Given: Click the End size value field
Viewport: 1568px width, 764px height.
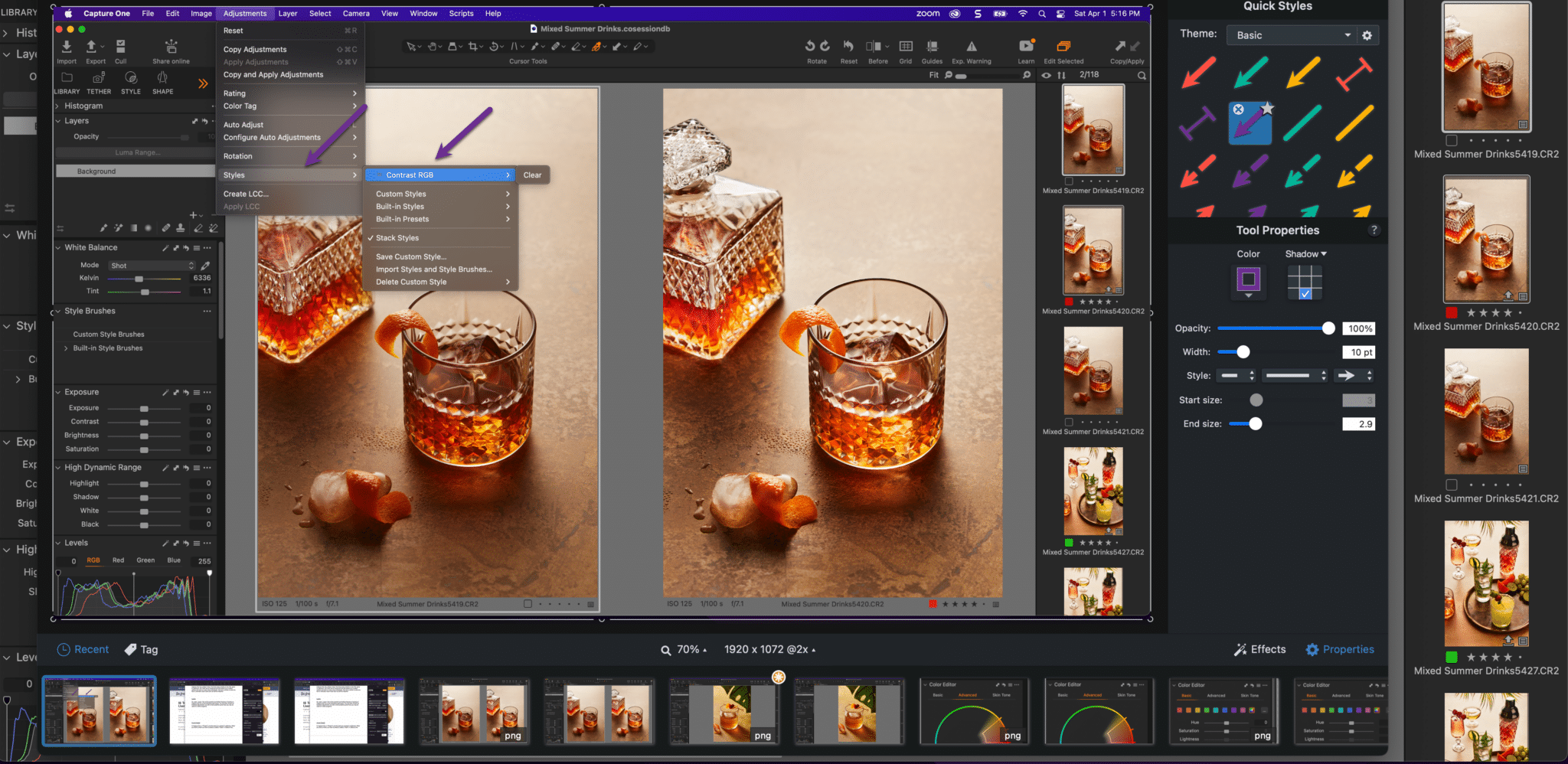Looking at the screenshot, I should (x=1358, y=423).
